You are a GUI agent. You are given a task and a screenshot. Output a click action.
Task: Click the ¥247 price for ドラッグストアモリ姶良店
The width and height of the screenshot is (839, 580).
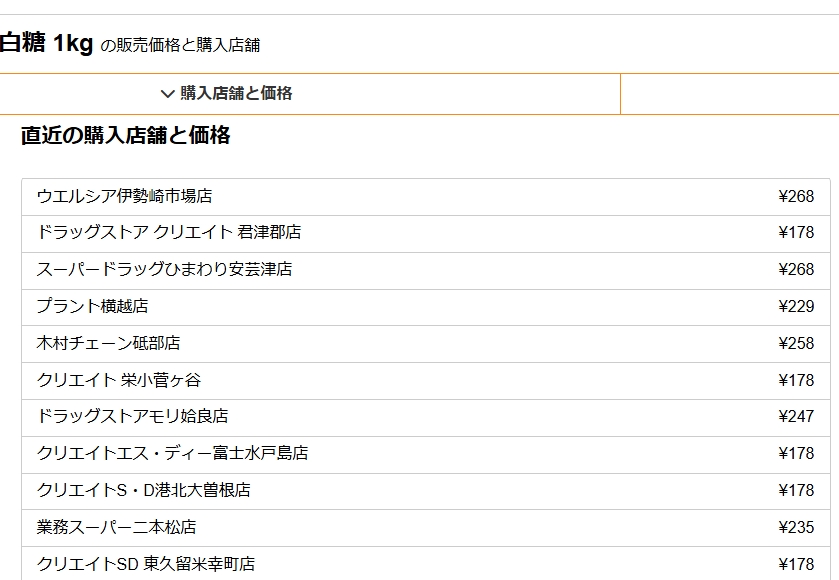click(796, 416)
